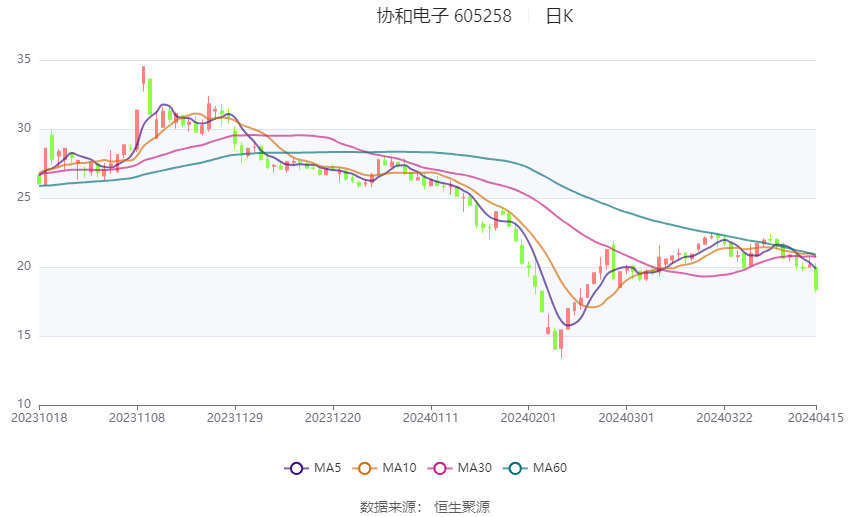Click the 20240301 date axis label
850x517 pixels.
click(626, 418)
